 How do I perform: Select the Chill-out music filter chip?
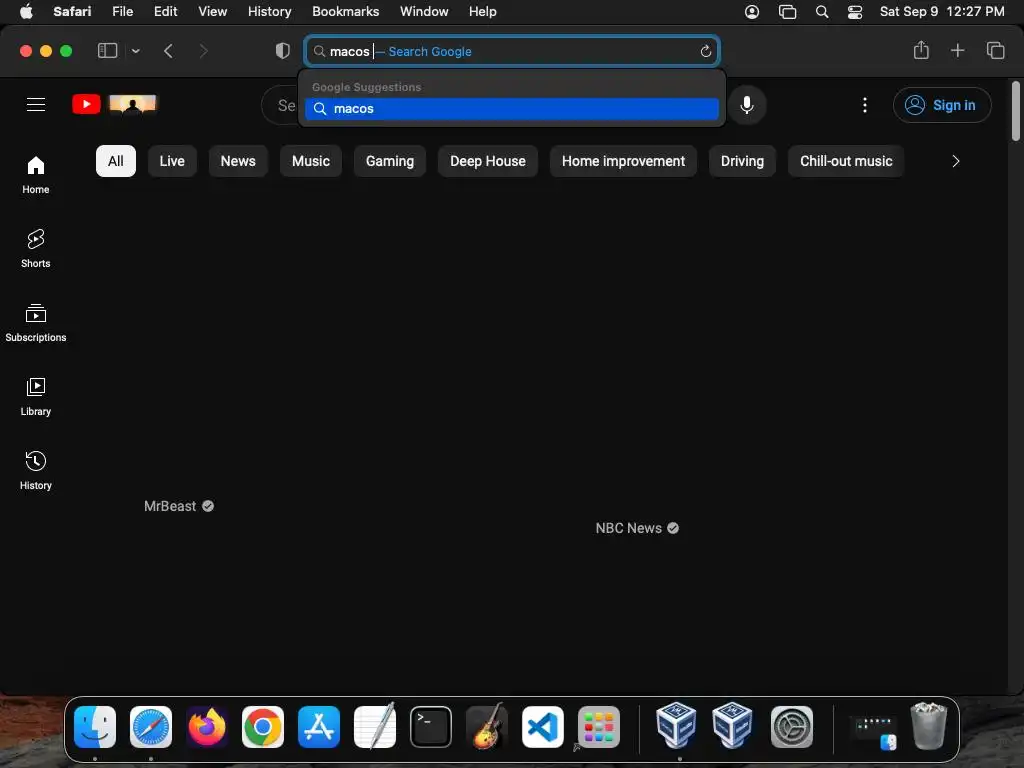coord(846,161)
